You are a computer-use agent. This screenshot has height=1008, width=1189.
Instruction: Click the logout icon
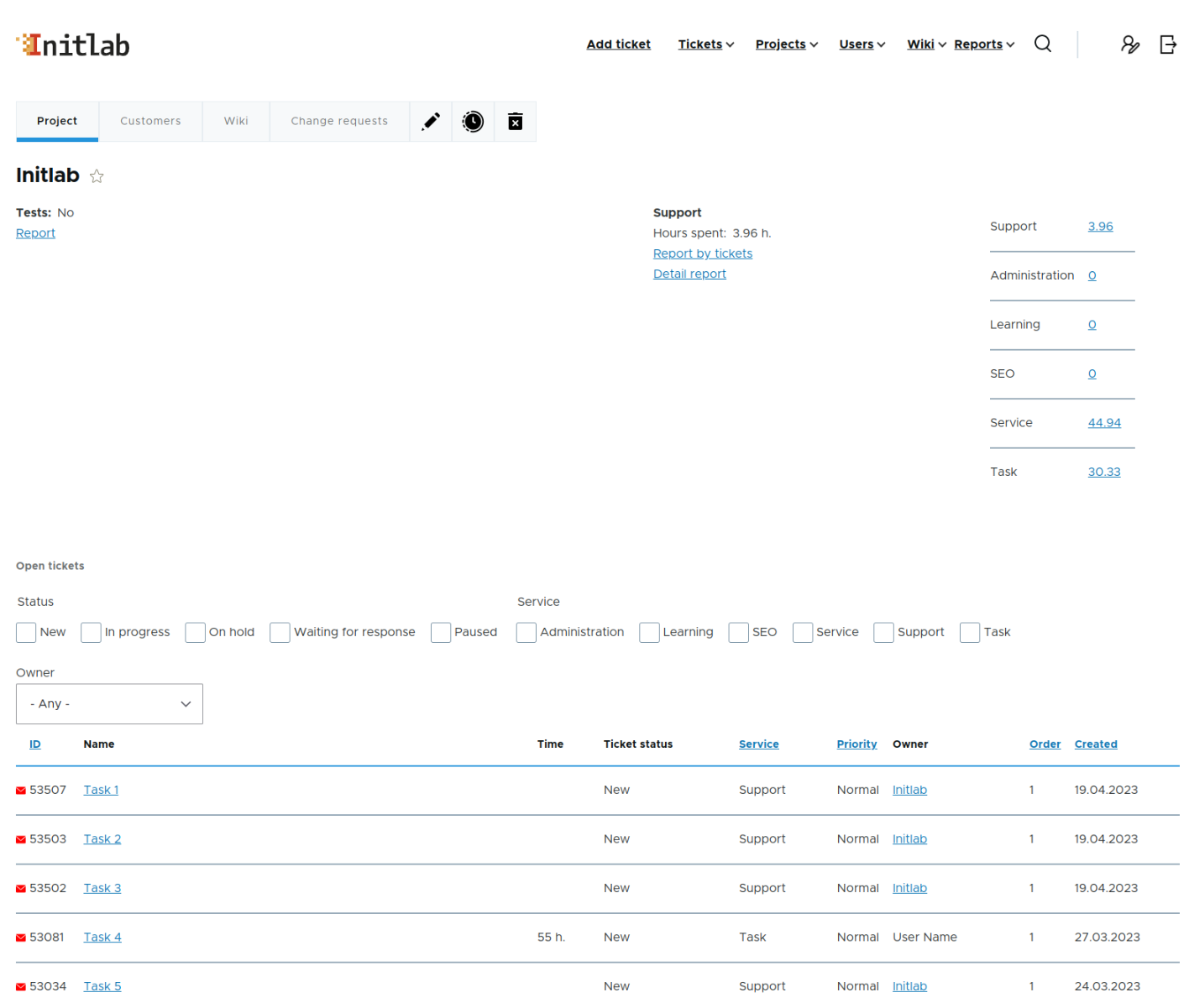(1168, 44)
